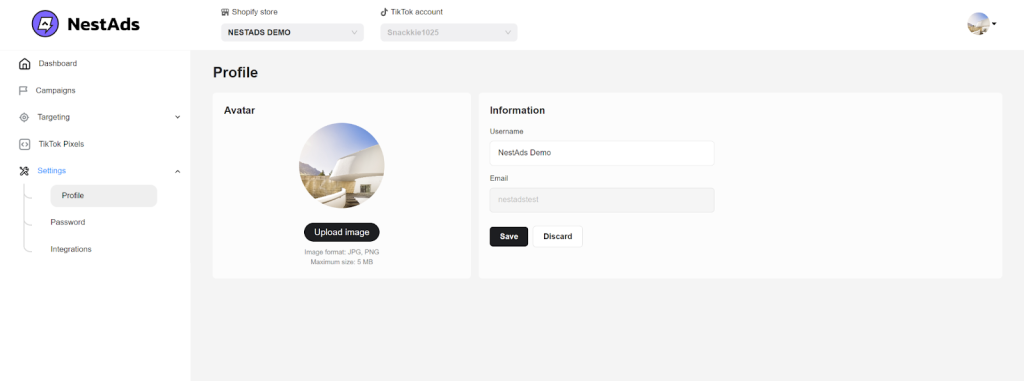Go to the Password settings page
Viewport: 1024px width, 381px height.
coord(68,222)
